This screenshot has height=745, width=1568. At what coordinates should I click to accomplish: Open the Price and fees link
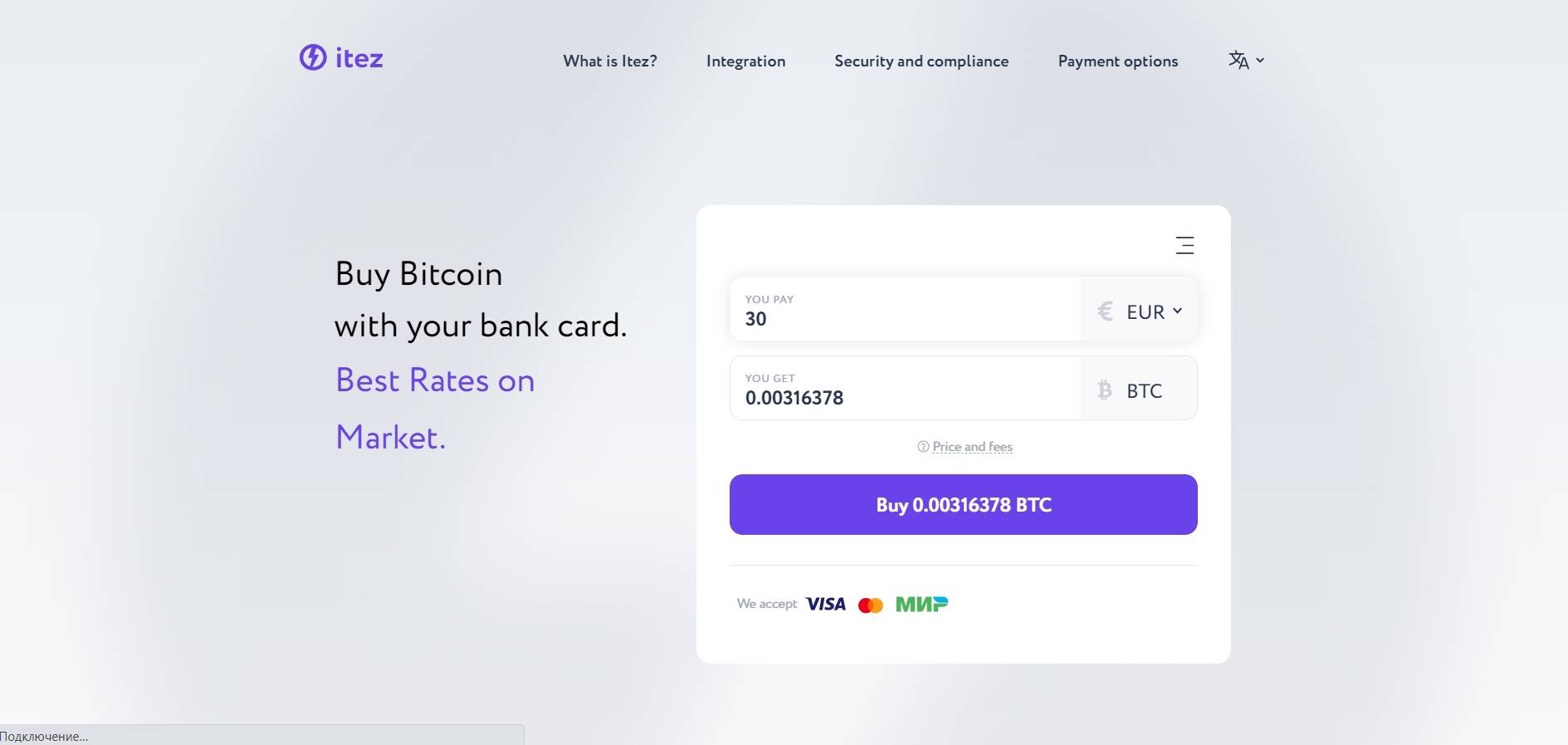(x=973, y=447)
